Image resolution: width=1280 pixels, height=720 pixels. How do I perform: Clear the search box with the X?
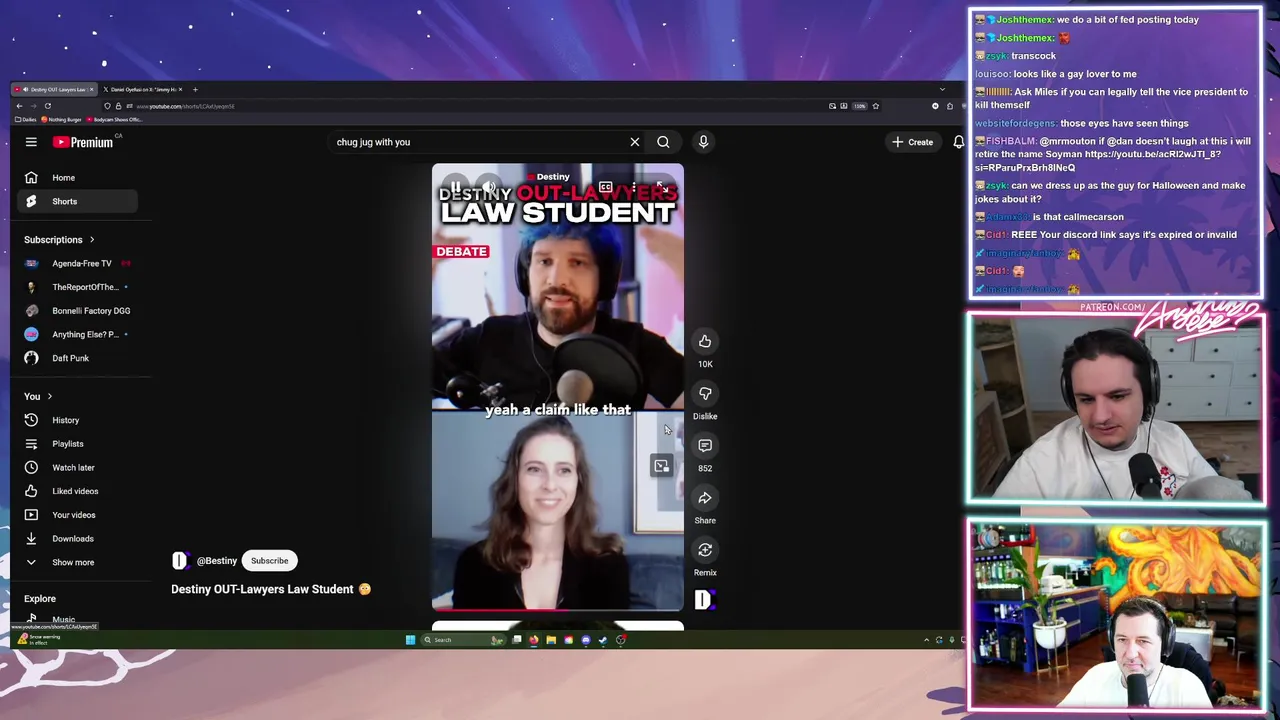click(x=634, y=142)
